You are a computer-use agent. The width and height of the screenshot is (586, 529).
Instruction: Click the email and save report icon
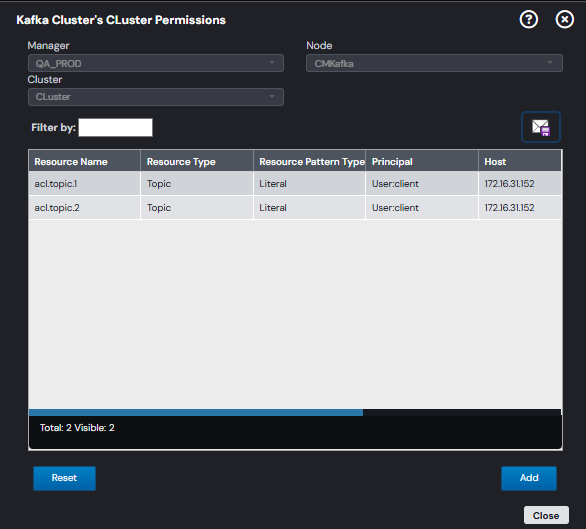(540, 127)
